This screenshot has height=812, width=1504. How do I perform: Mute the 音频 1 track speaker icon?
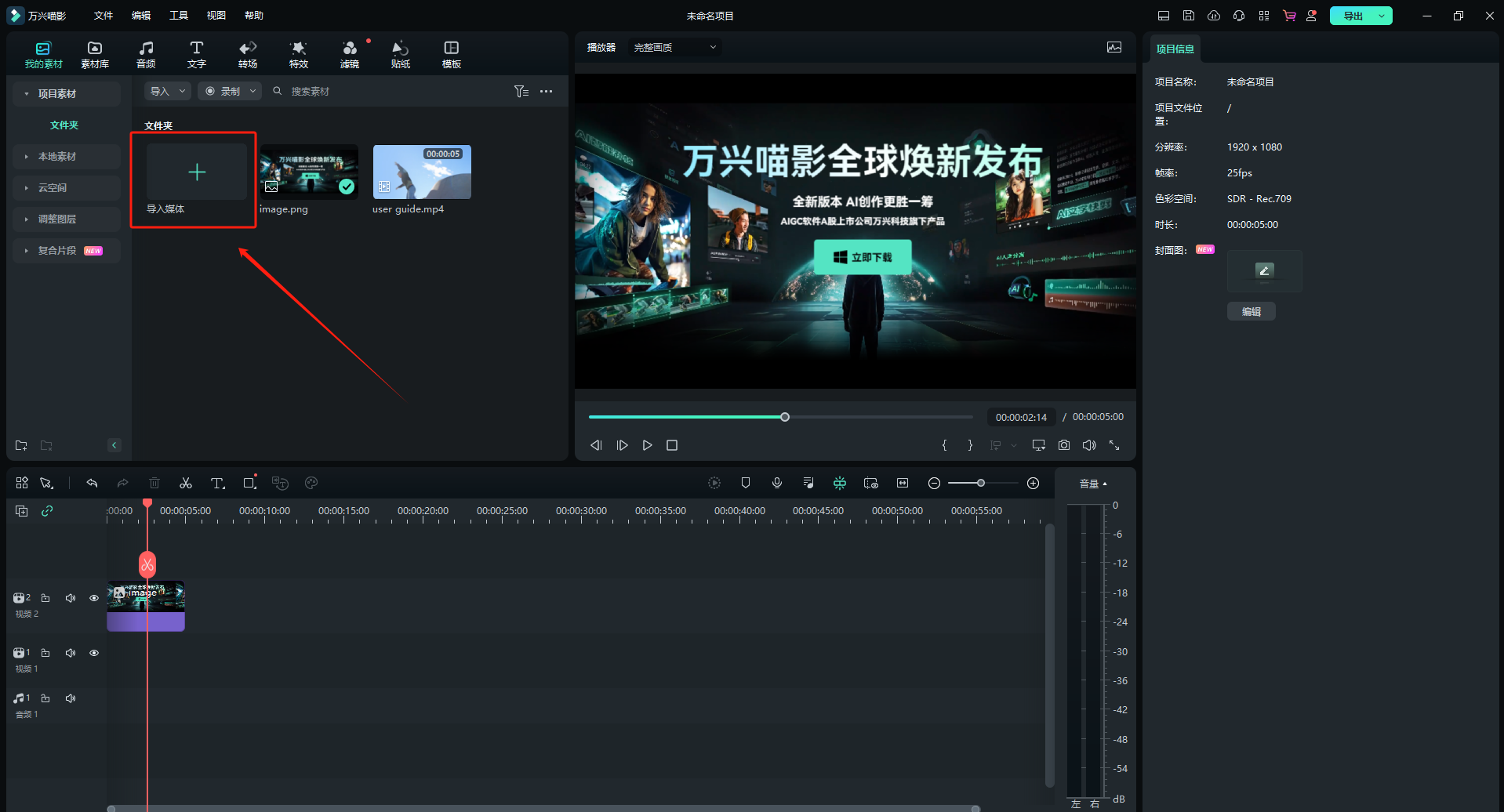point(71,698)
